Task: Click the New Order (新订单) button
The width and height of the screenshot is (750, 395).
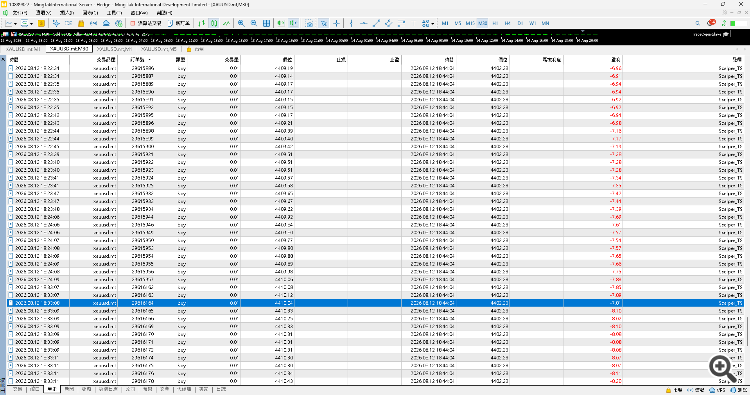Action: (178, 23)
